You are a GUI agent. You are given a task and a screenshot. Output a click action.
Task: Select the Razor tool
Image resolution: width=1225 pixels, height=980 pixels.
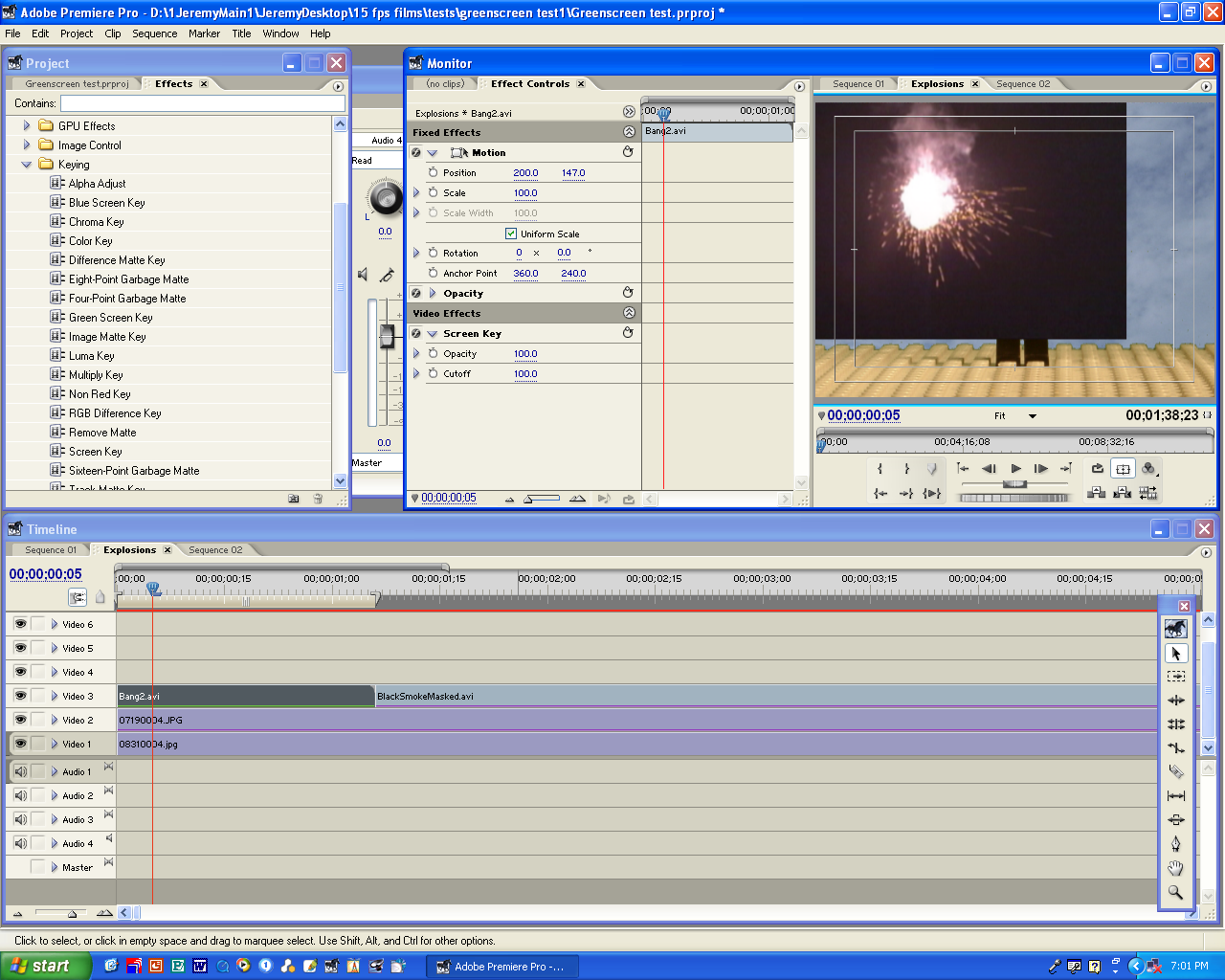pos(1176,772)
